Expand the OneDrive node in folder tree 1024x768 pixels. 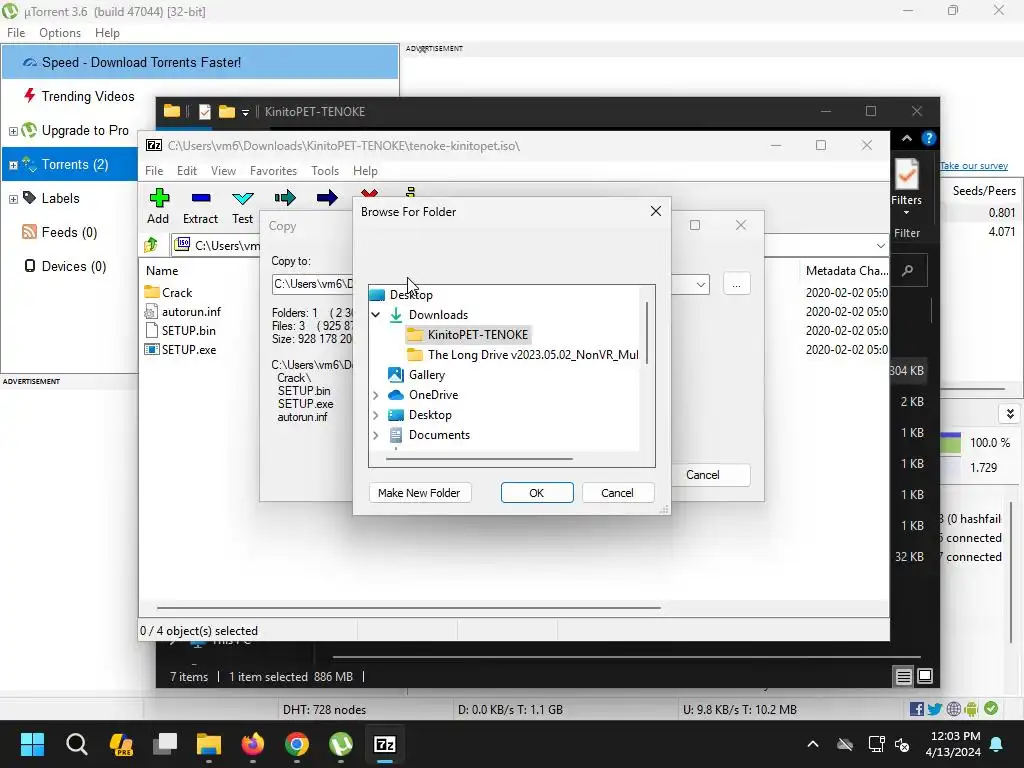click(x=376, y=395)
